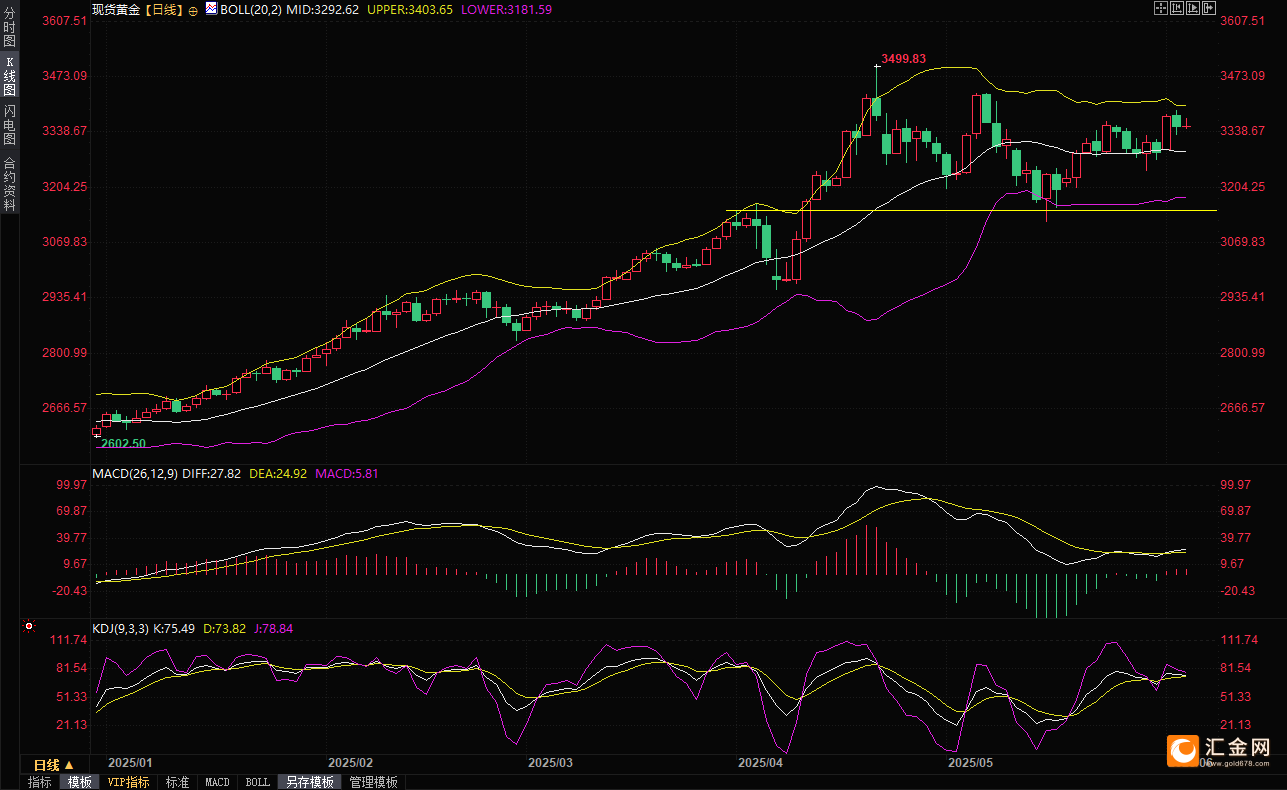Open the 闪电图 sidebar tab
Image resolution: width=1287 pixels, height=790 pixels.
[x=10, y=125]
